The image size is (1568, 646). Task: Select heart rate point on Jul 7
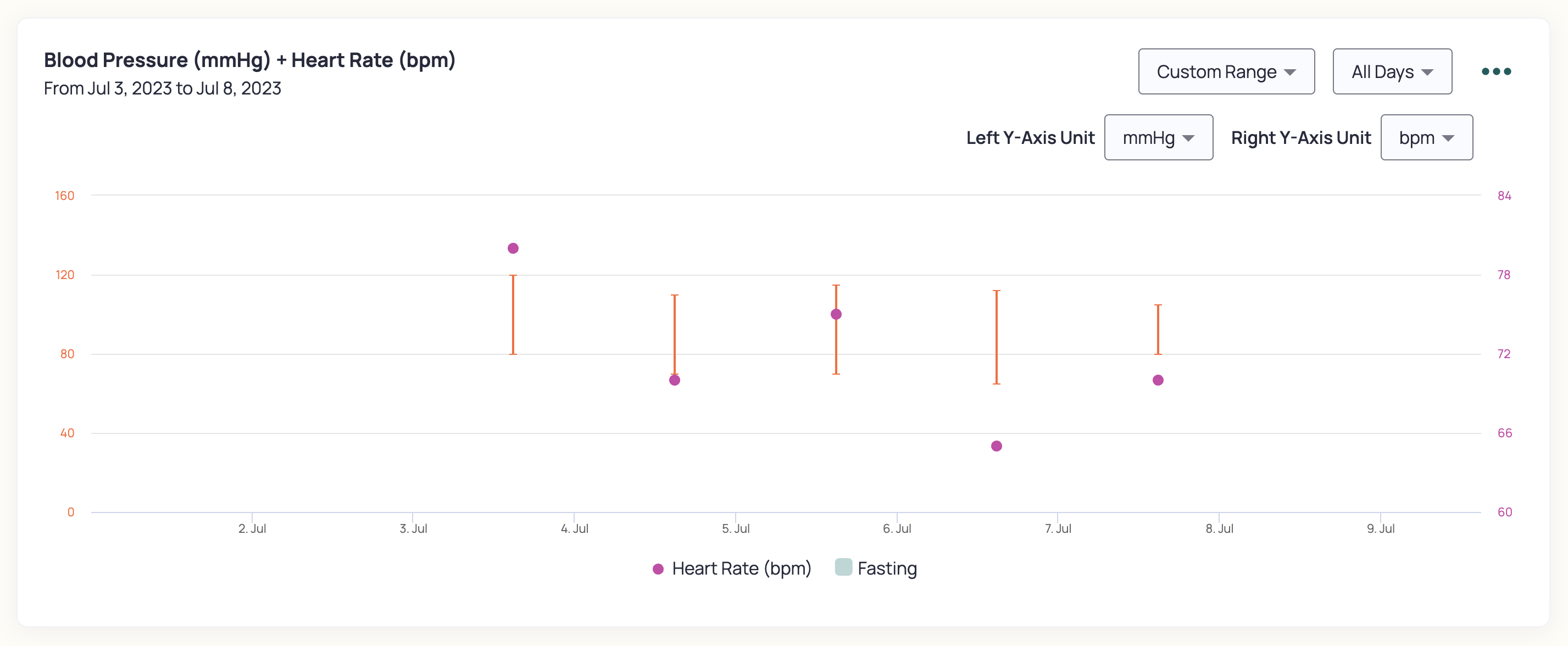1158,381
